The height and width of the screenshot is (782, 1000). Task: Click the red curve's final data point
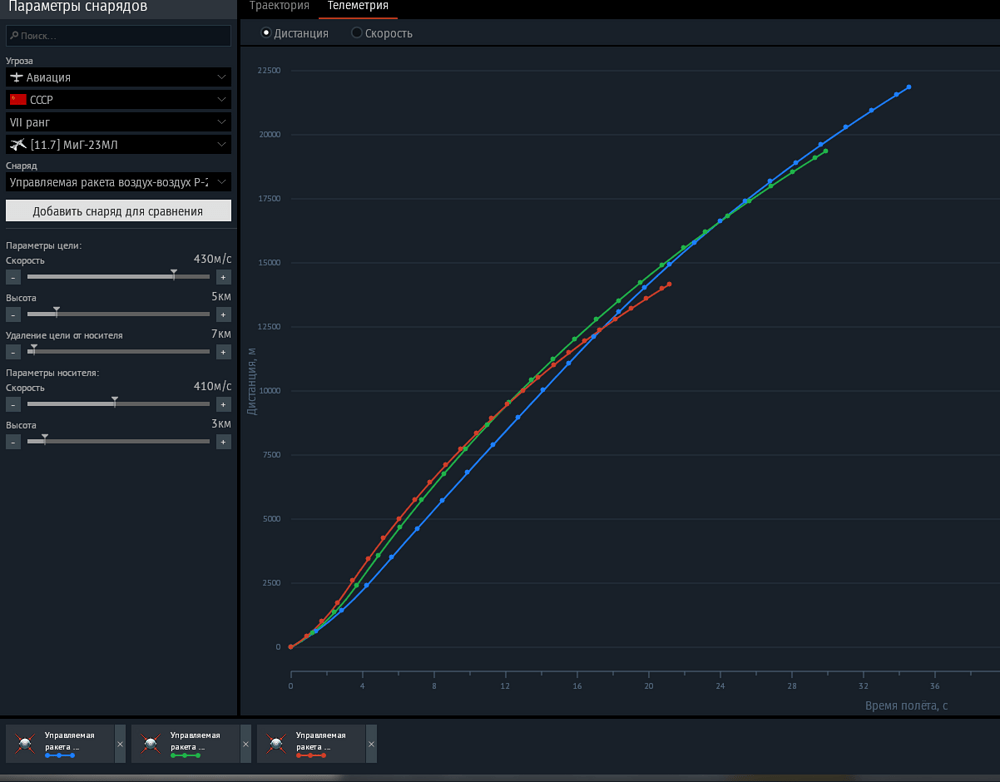(x=669, y=284)
